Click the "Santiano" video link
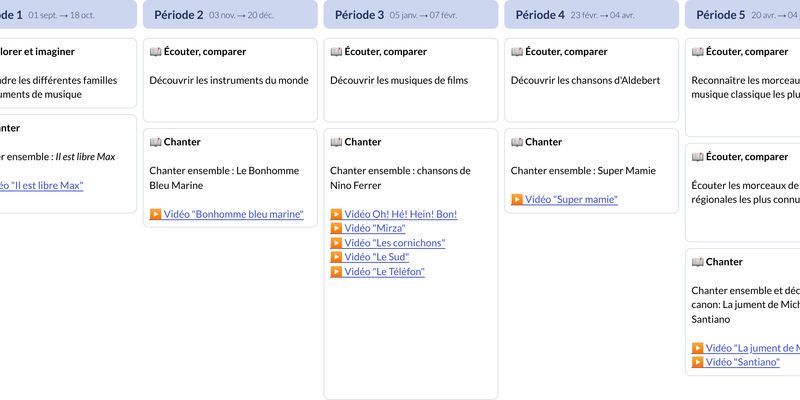The image size is (800, 400). pos(742,362)
